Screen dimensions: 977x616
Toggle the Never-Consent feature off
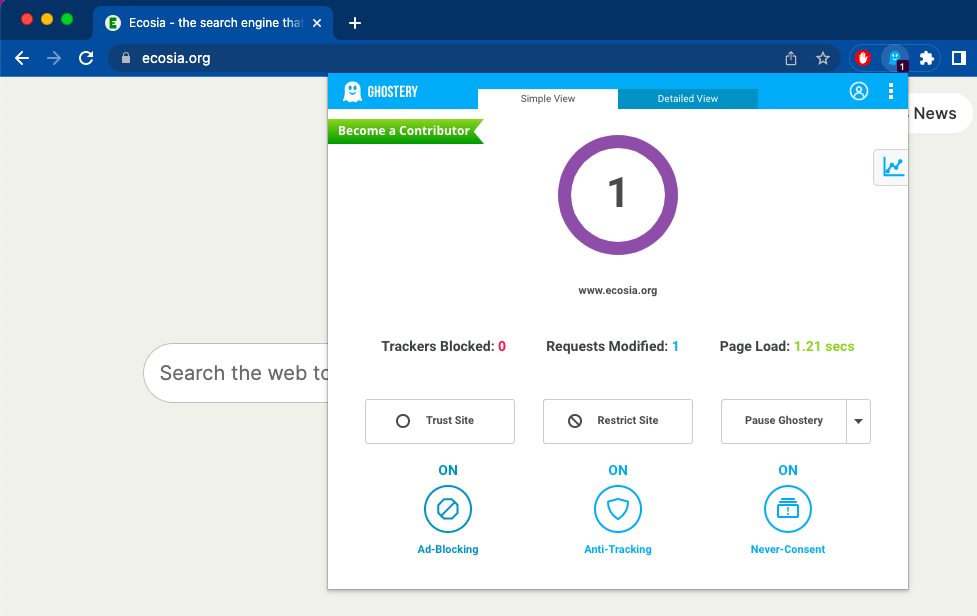coord(788,509)
